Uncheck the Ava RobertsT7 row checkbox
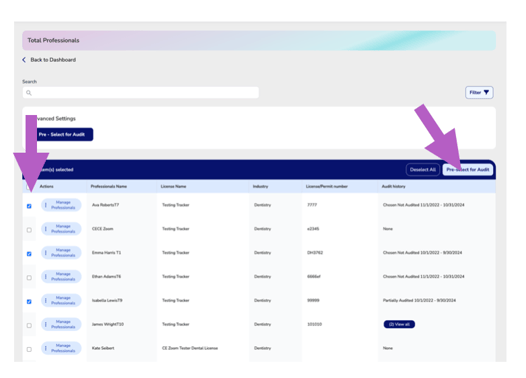526x378 pixels. [x=29, y=206]
